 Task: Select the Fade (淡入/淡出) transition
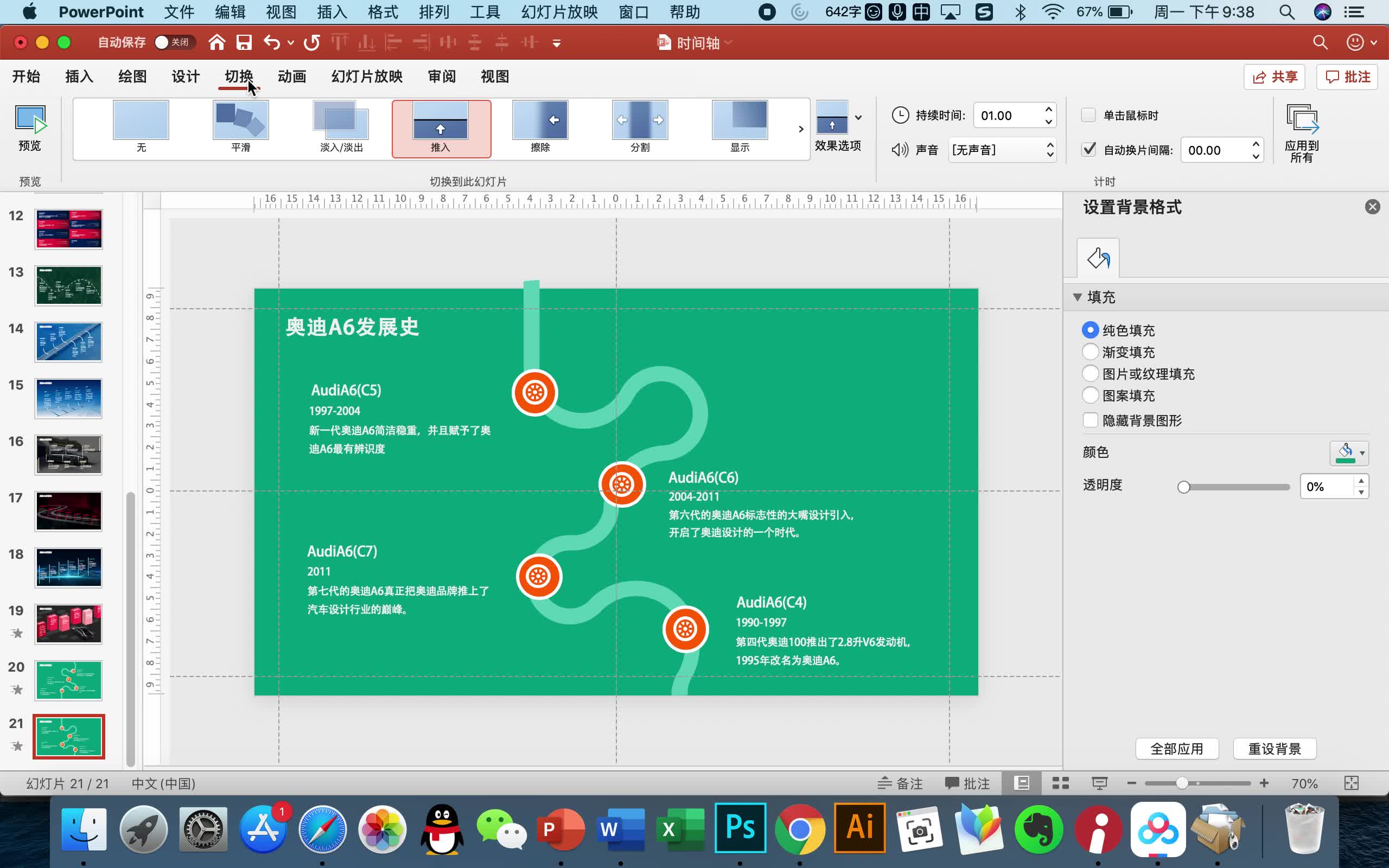click(341, 127)
